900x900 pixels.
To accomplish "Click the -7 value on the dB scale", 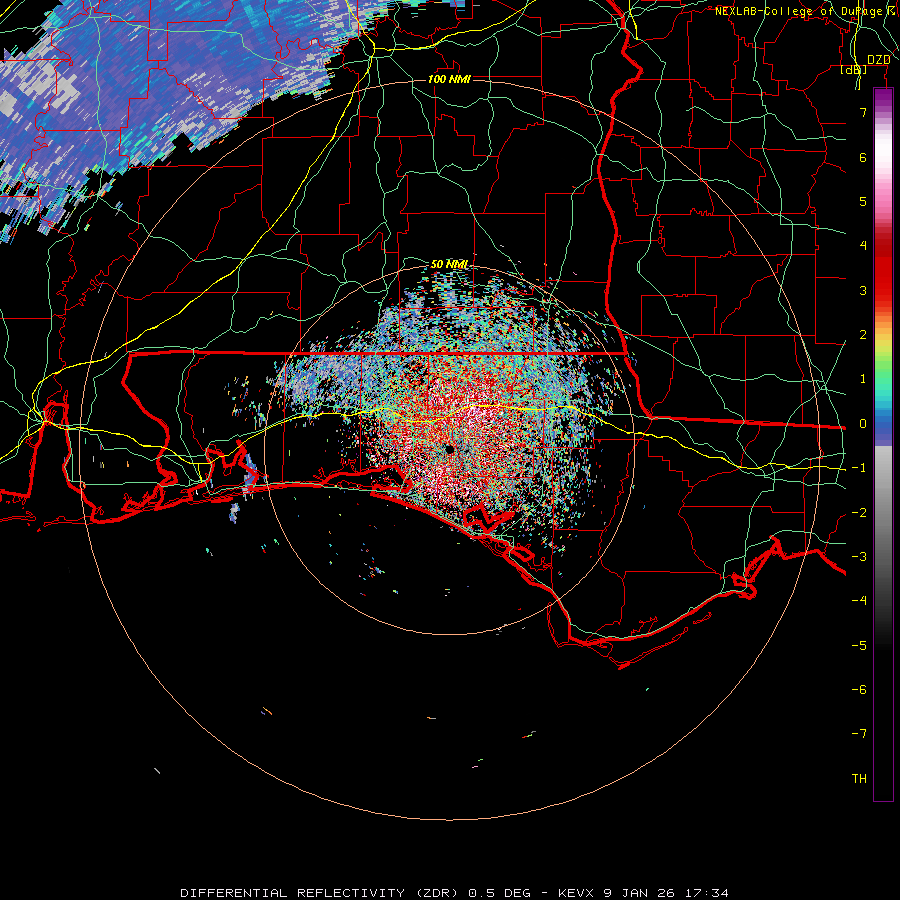I will (859, 734).
